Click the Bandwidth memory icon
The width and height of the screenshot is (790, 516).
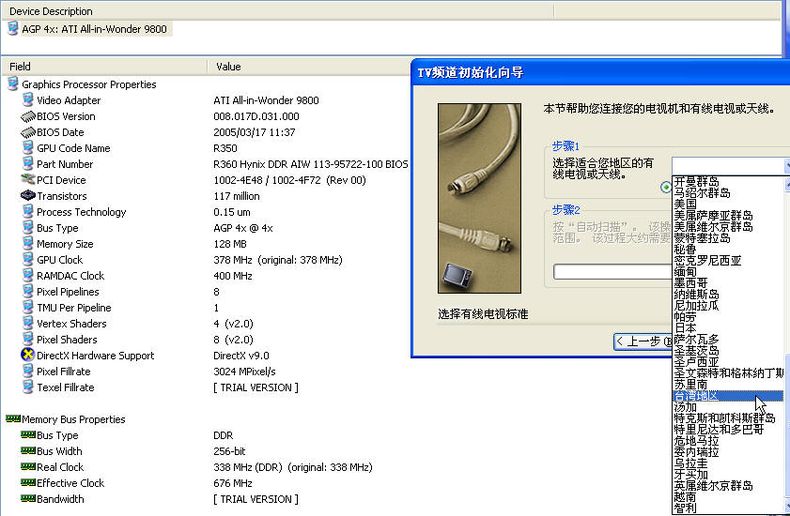point(28,498)
